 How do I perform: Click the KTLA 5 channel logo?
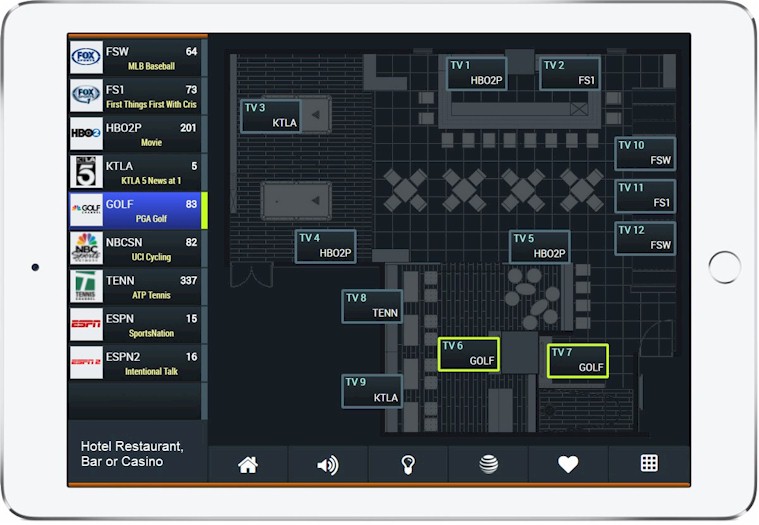pos(86,171)
